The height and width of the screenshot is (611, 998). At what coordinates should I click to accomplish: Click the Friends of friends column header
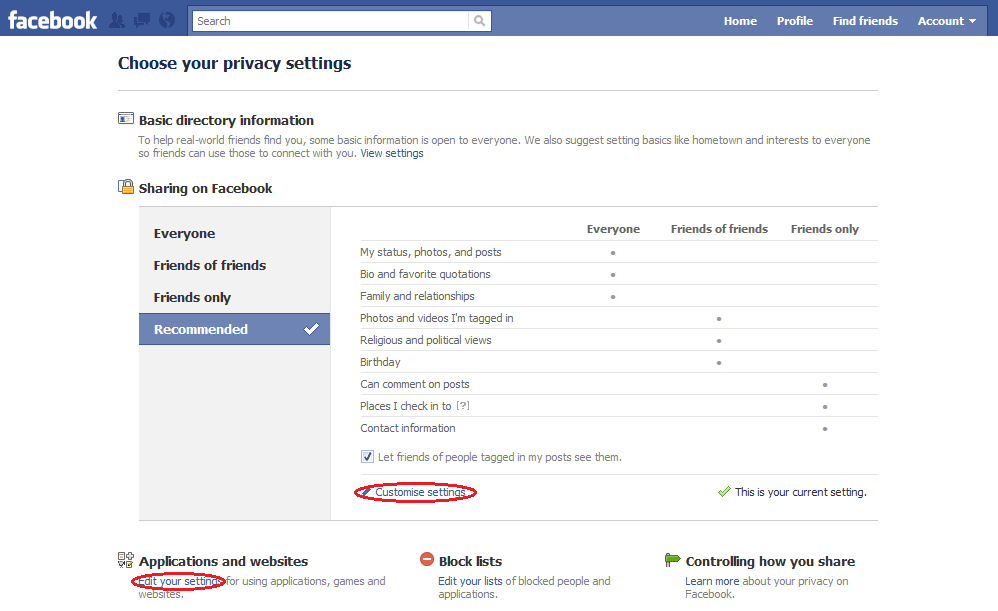click(x=719, y=229)
